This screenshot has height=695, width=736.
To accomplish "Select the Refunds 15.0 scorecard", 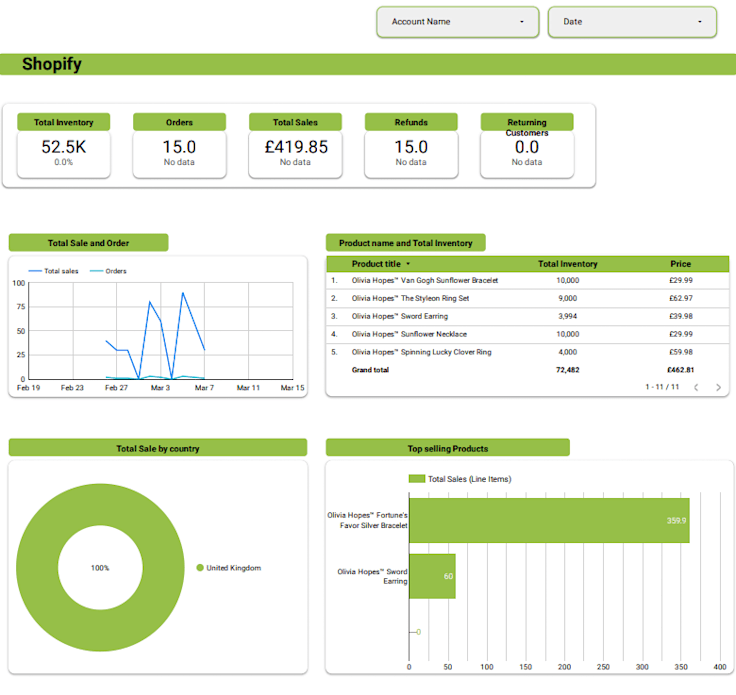I will pyautogui.click(x=411, y=145).
